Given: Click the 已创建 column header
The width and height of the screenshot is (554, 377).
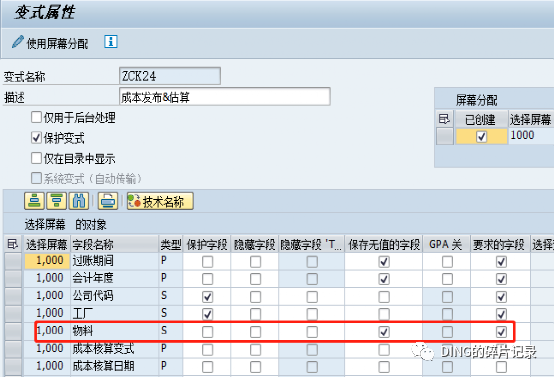Looking at the screenshot, I should 482,119.
